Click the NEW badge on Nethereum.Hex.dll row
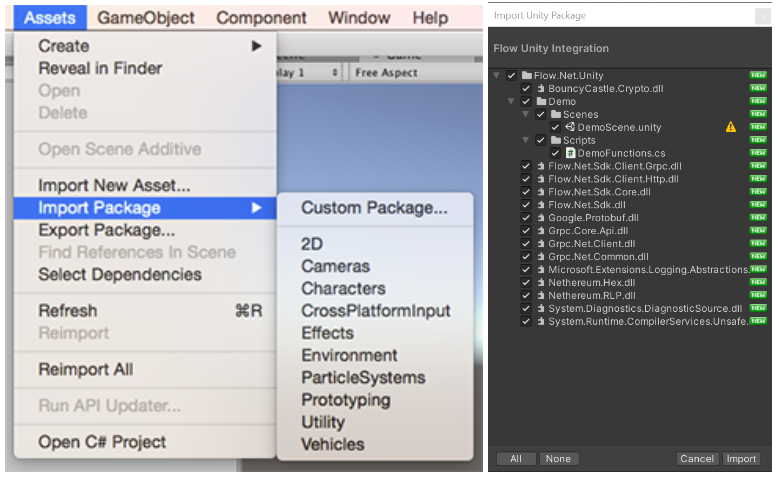 [758, 282]
